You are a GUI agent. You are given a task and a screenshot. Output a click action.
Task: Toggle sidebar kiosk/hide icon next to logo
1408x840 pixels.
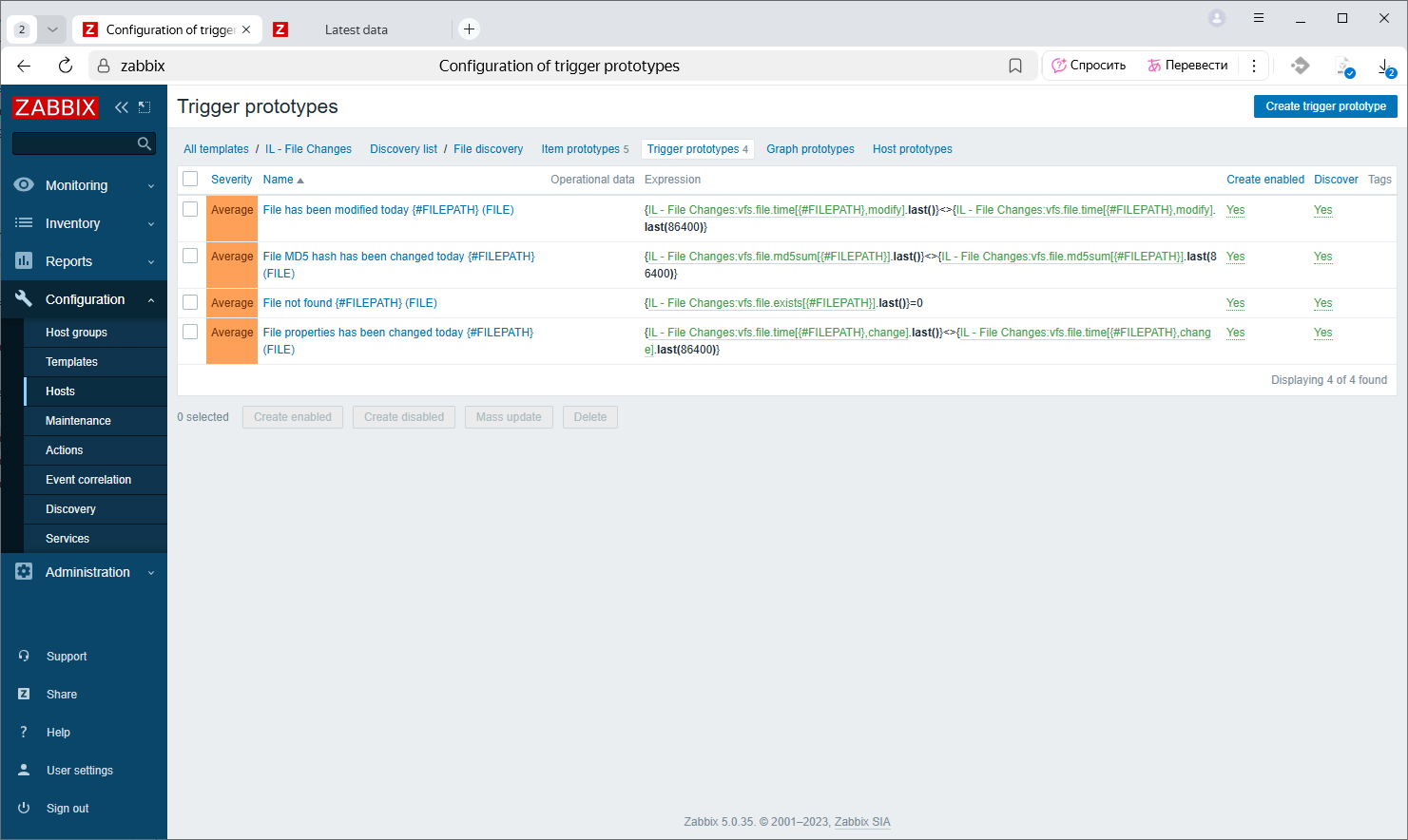coord(145,107)
